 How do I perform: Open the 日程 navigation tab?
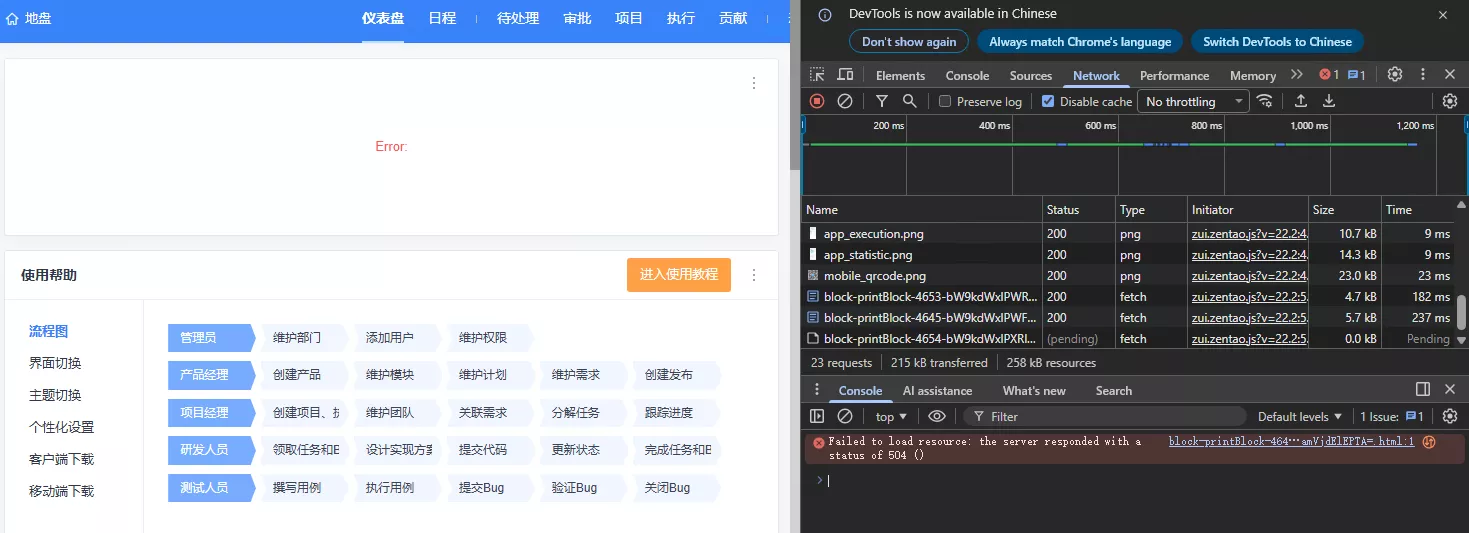pos(442,18)
